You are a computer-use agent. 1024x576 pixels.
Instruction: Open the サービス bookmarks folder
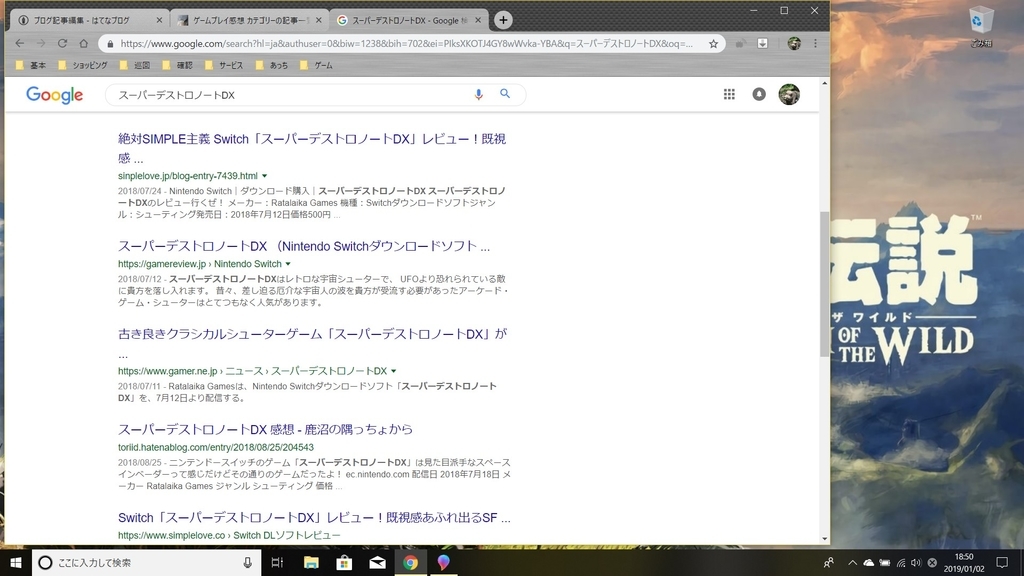pyautogui.click(x=223, y=65)
